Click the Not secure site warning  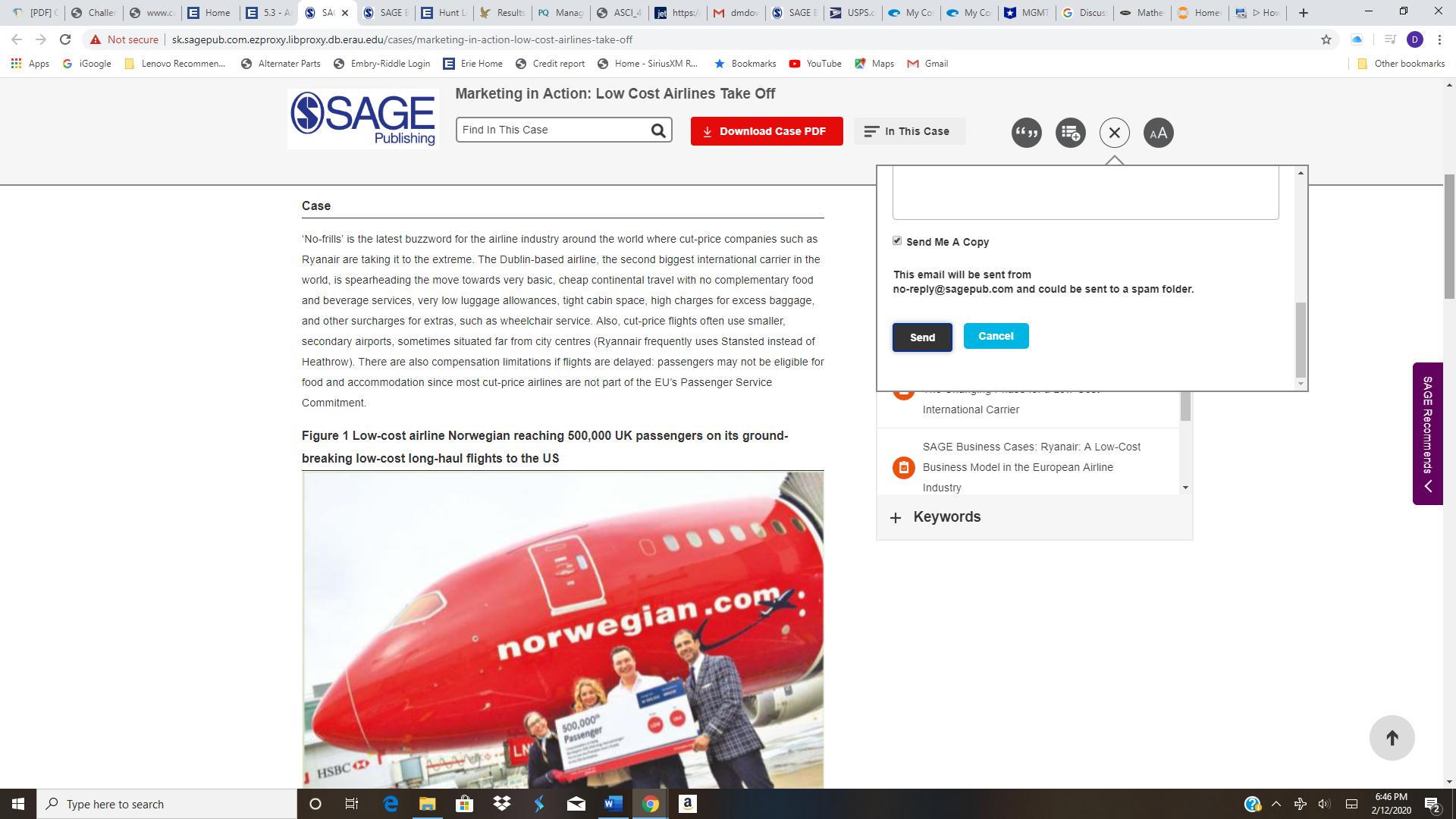(124, 39)
